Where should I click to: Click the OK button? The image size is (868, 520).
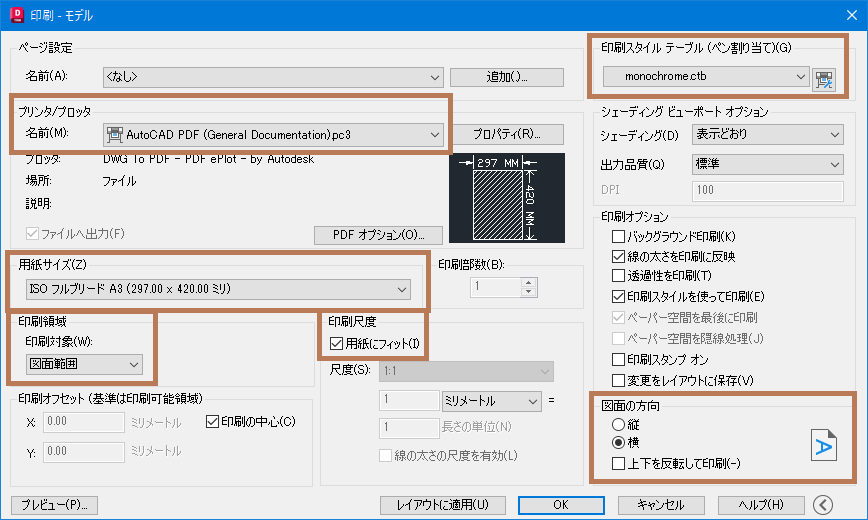click(561, 505)
